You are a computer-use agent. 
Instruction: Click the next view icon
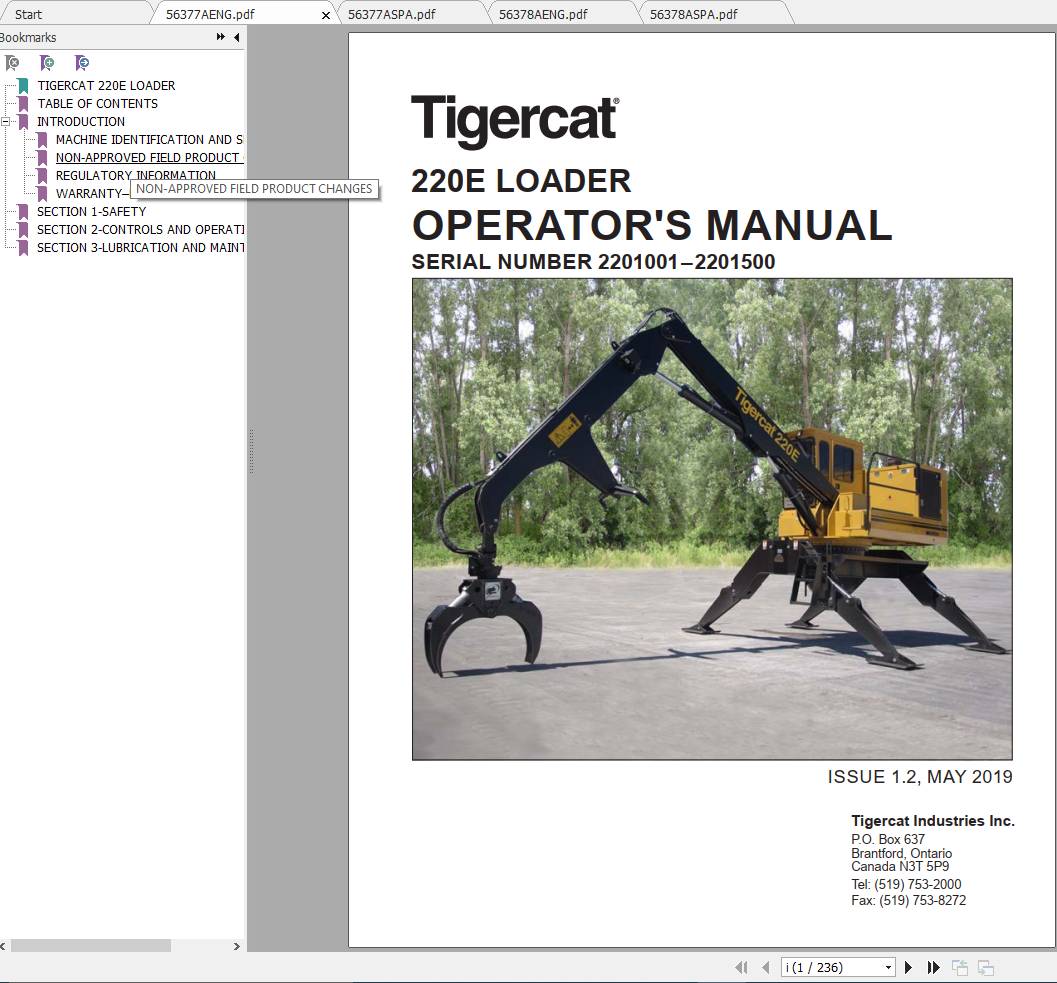point(985,967)
